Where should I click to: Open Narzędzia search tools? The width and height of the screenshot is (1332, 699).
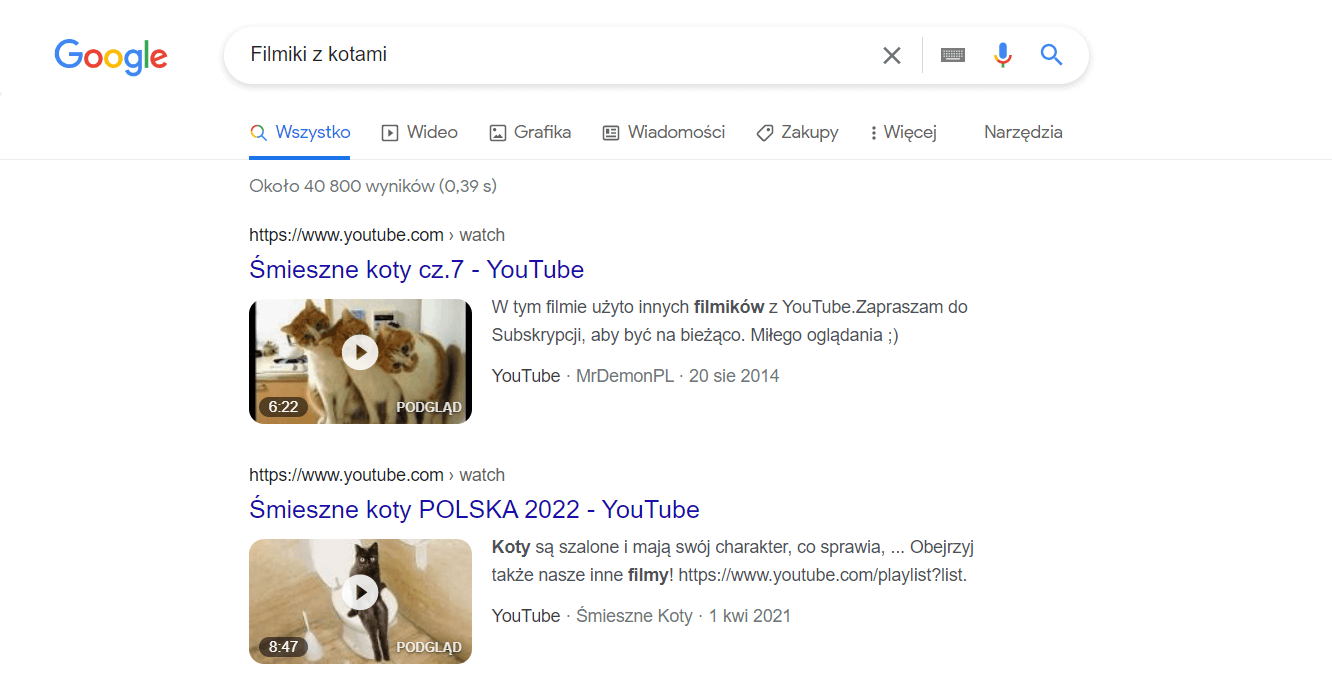point(1023,132)
